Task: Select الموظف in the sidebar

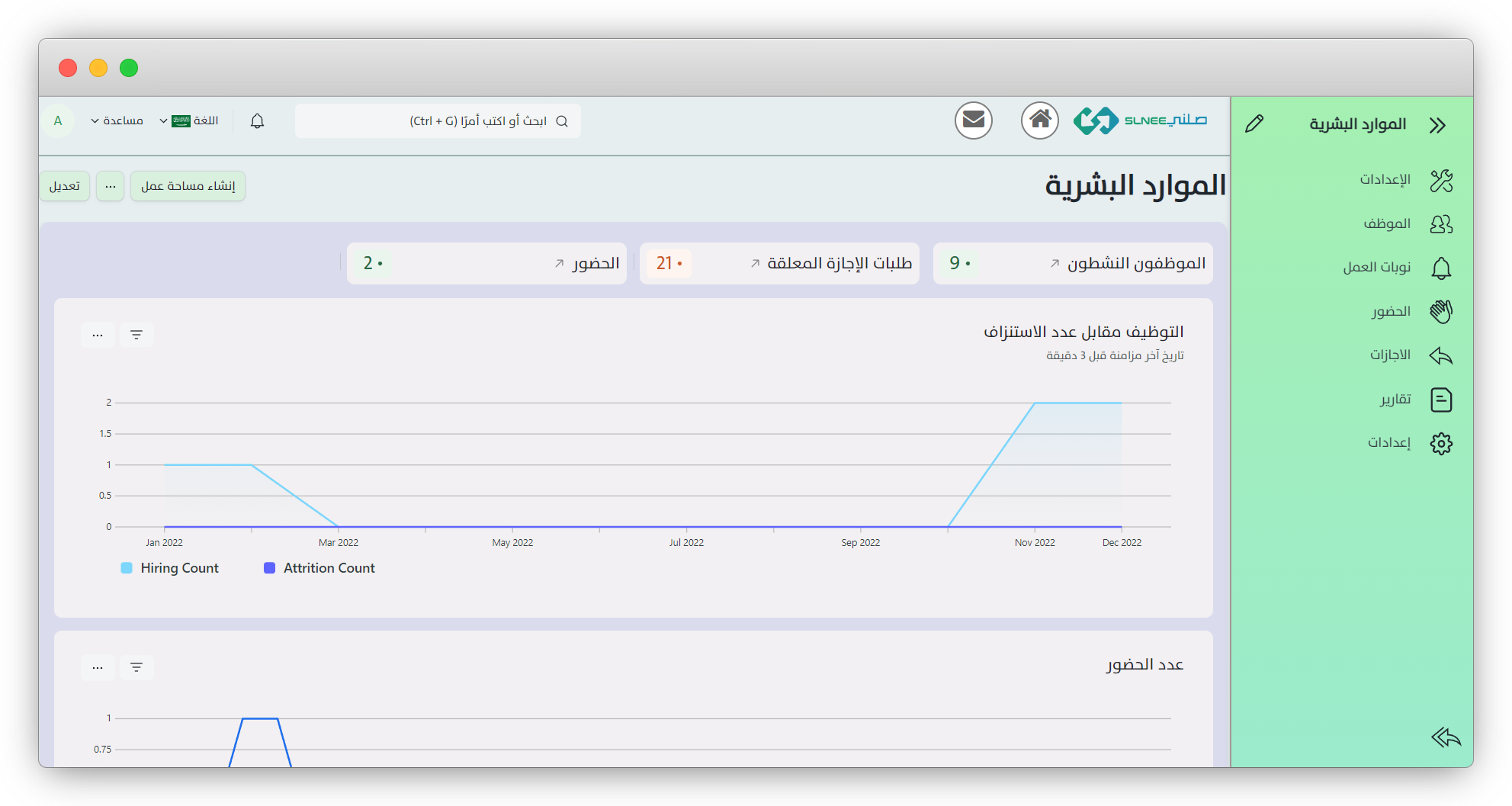Action: pos(1386,224)
